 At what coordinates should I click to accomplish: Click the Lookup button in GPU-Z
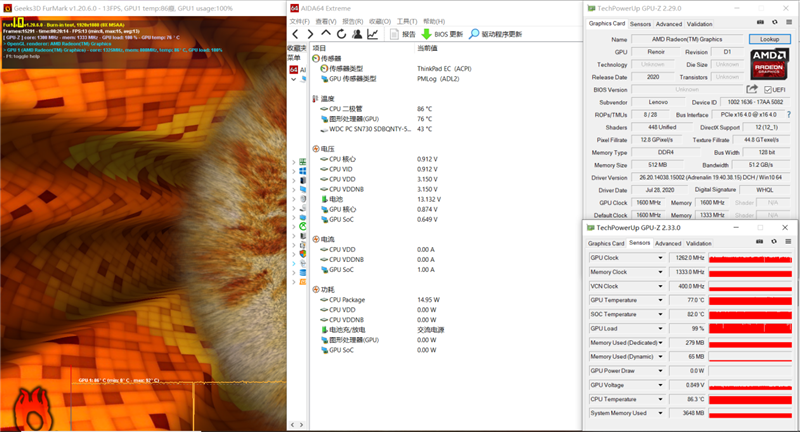[769, 39]
